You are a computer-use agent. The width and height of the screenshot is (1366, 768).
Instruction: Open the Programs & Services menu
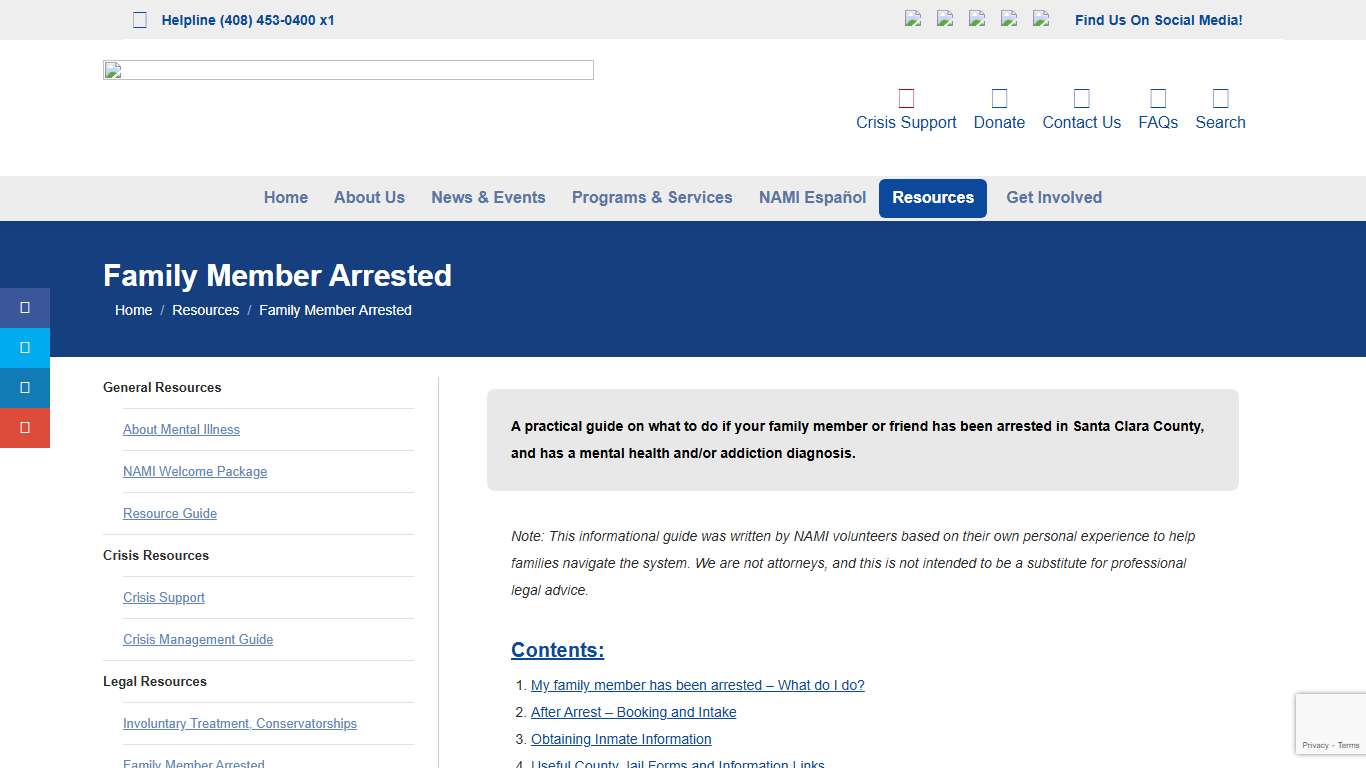pyautogui.click(x=652, y=197)
